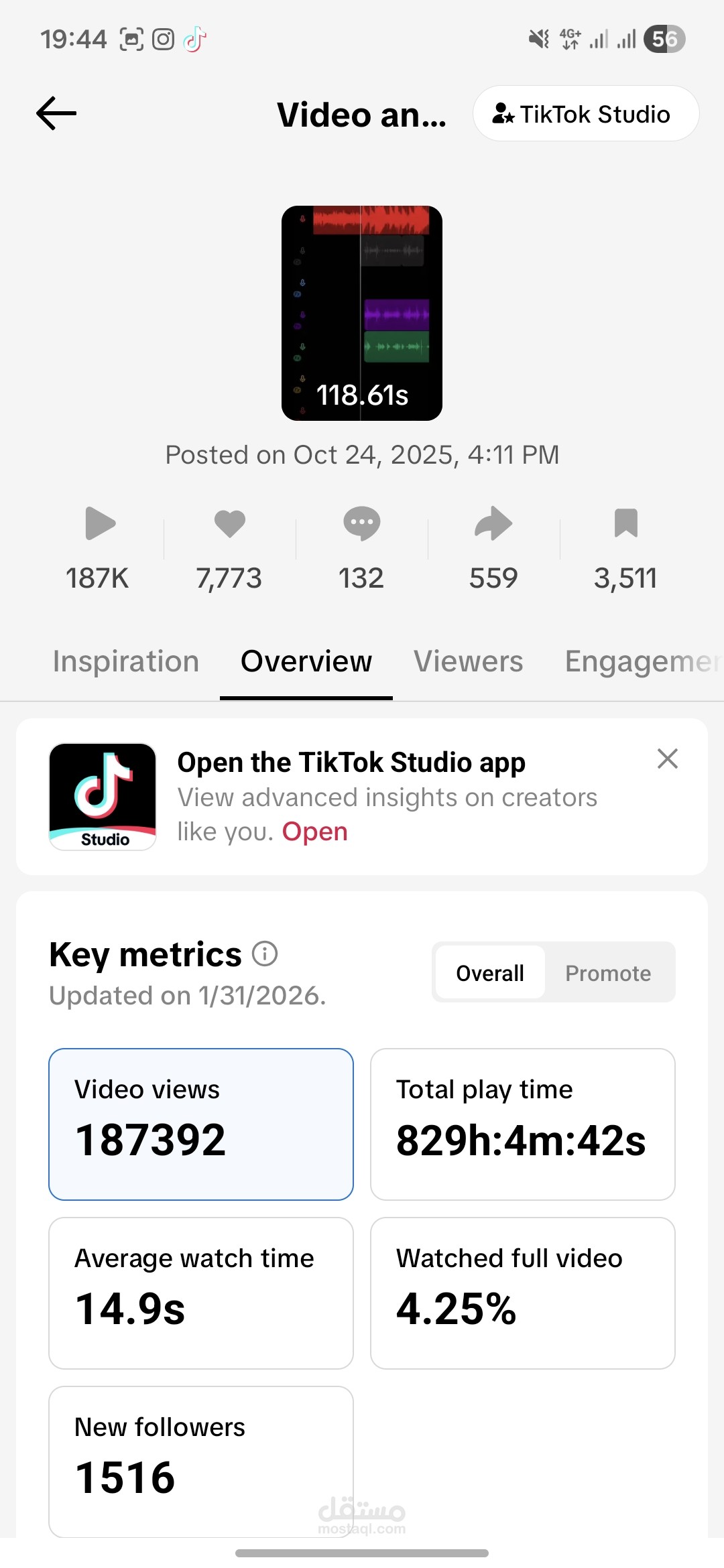Select the Average watch time card
This screenshot has width=724, height=1568.
[x=201, y=1293]
